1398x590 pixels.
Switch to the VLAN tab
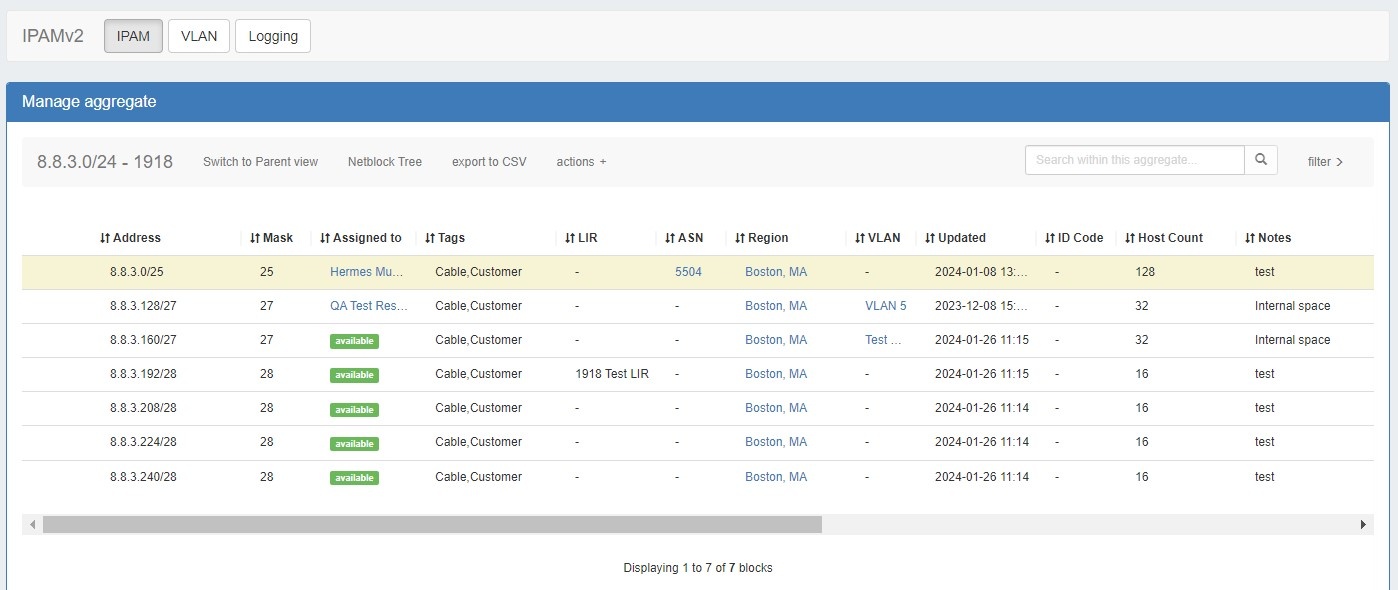pos(199,36)
